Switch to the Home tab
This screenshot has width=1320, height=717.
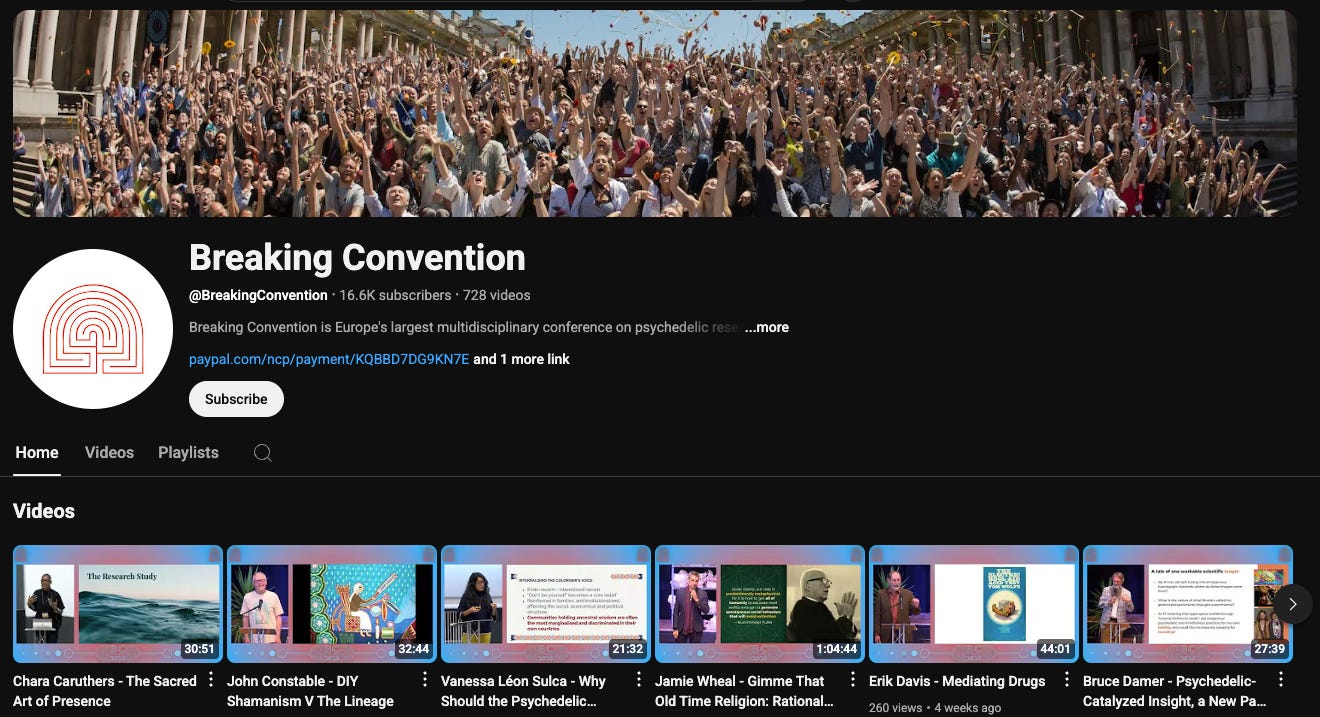coord(37,452)
